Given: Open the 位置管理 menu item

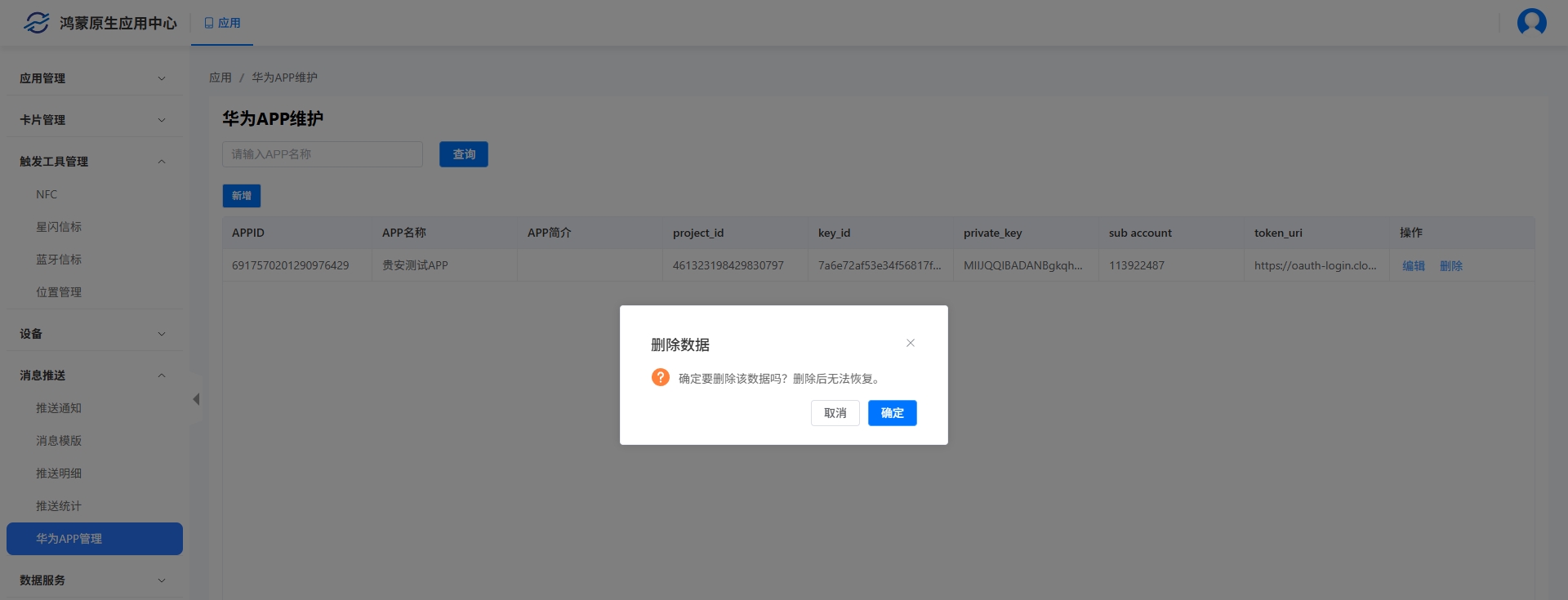Looking at the screenshot, I should coord(94,292).
